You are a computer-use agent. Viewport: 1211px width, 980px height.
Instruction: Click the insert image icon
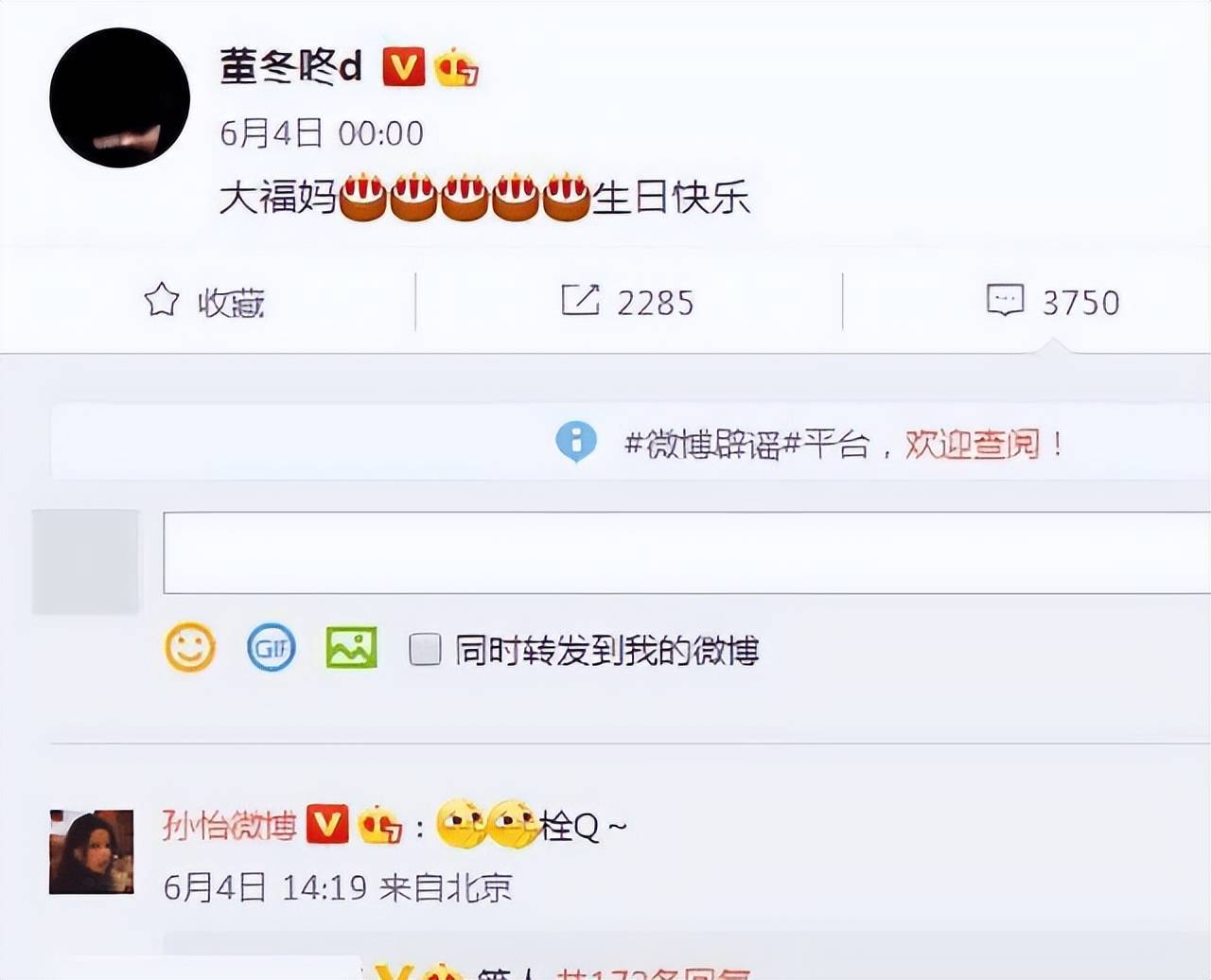351,648
